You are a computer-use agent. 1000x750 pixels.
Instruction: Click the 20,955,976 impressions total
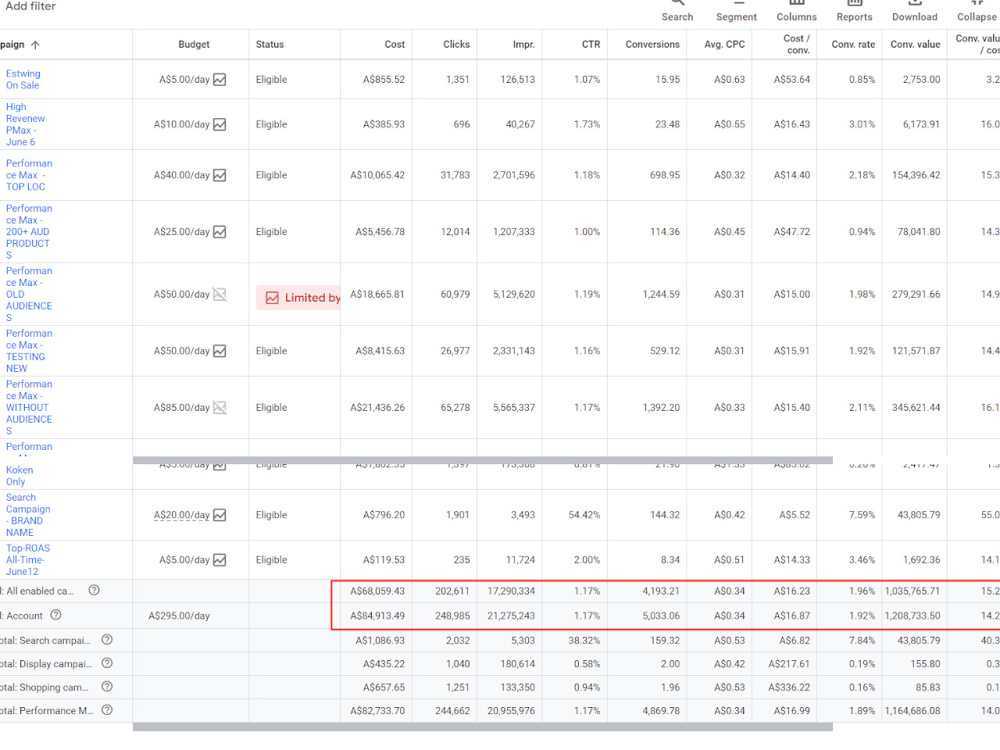(x=511, y=710)
